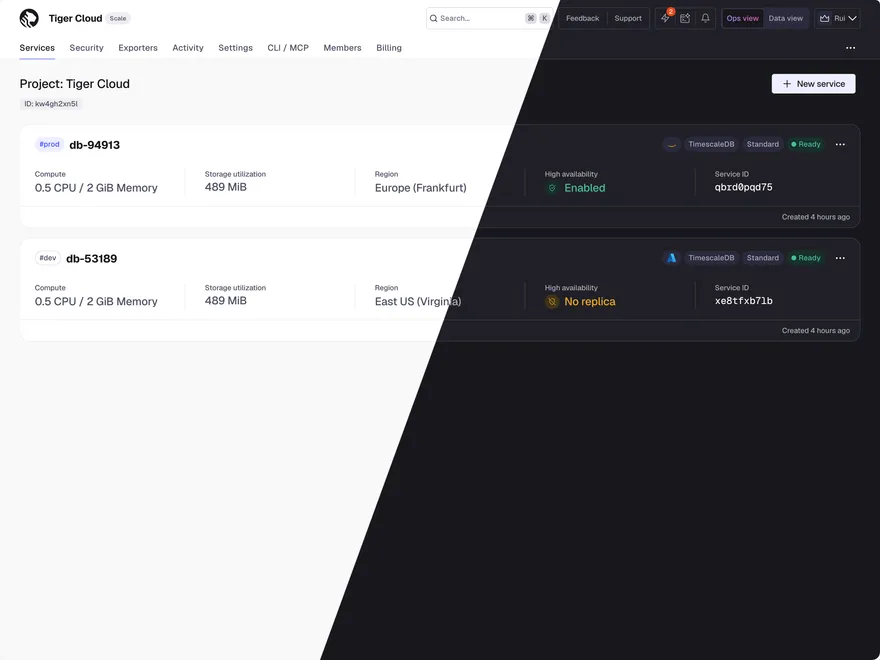Click the bell notifications icon

point(705,18)
